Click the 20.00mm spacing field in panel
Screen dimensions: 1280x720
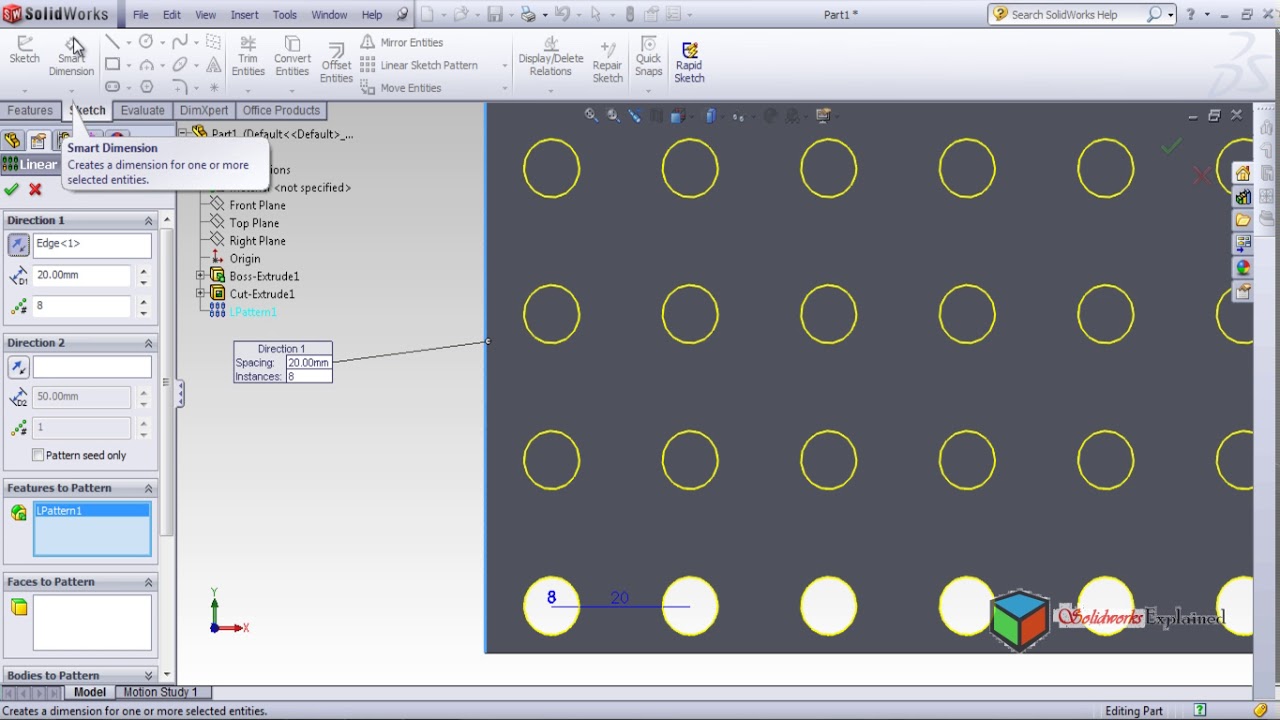83,275
